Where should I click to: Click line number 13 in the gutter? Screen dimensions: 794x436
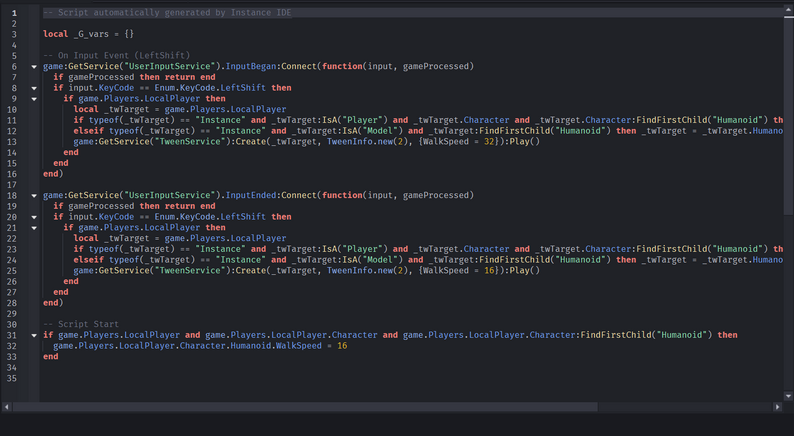[x=12, y=142]
